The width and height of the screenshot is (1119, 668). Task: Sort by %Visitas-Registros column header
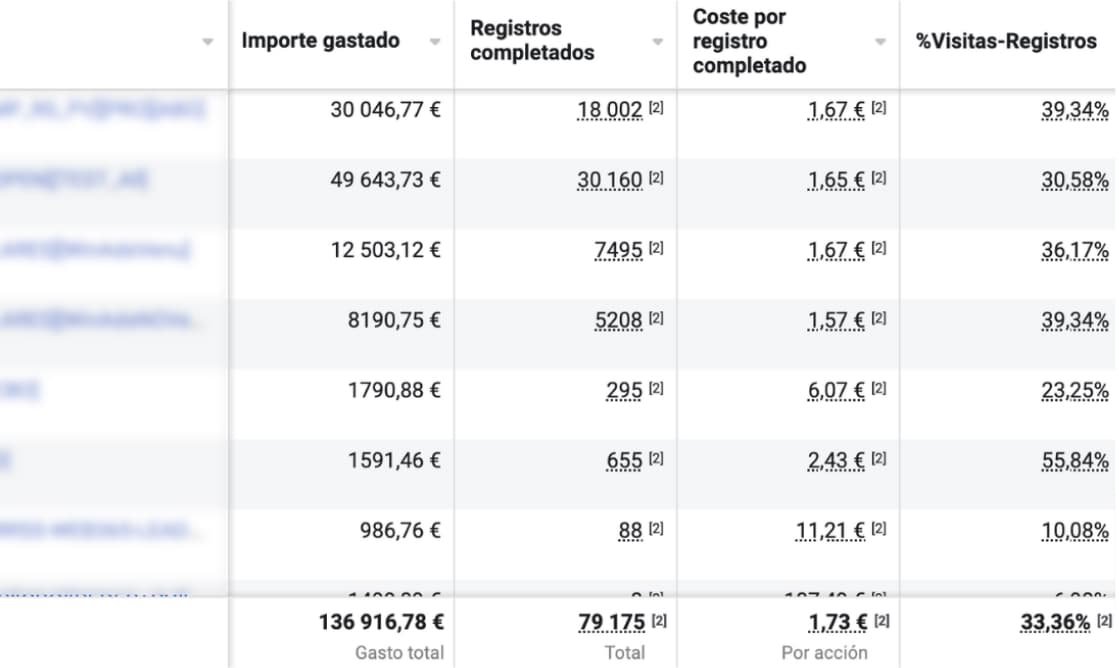pos(1006,41)
